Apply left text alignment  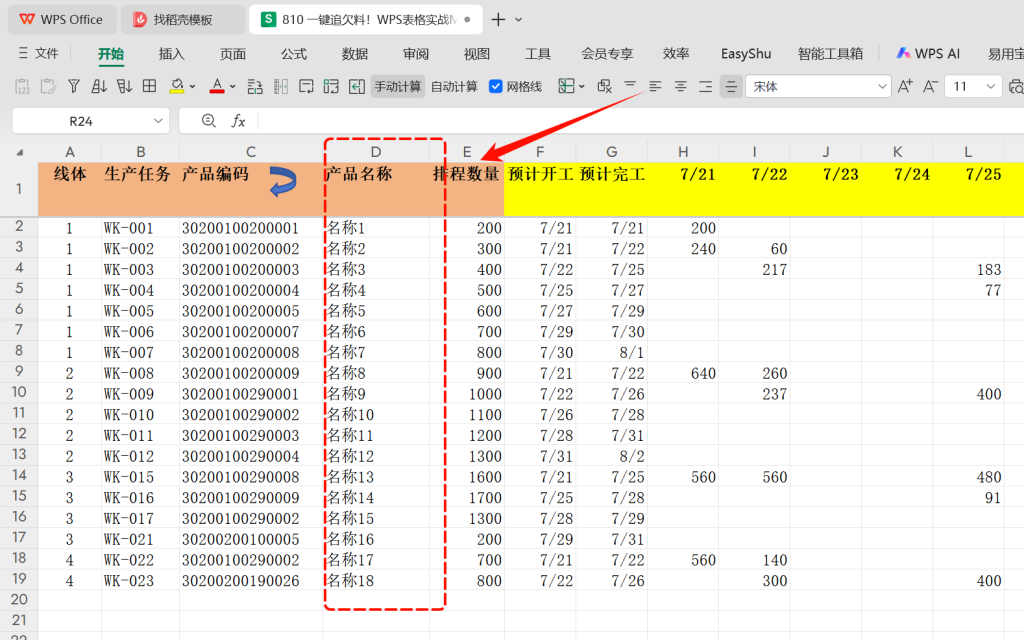click(x=655, y=86)
